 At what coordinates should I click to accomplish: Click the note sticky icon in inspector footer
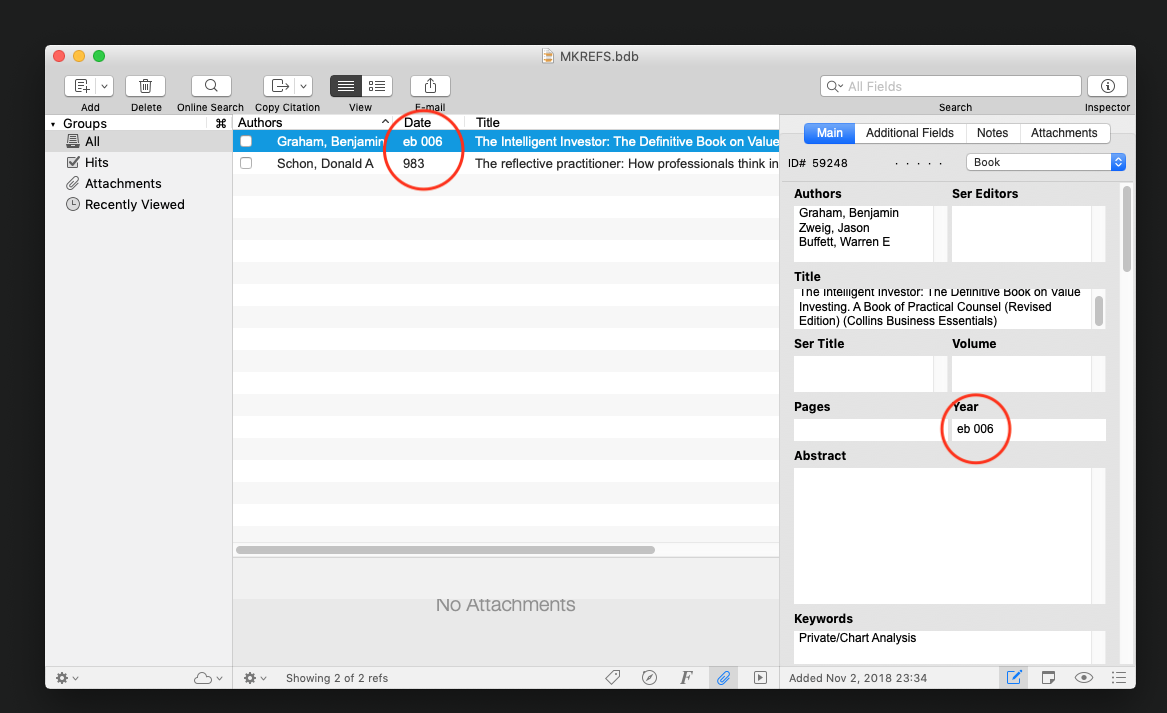tap(1049, 677)
